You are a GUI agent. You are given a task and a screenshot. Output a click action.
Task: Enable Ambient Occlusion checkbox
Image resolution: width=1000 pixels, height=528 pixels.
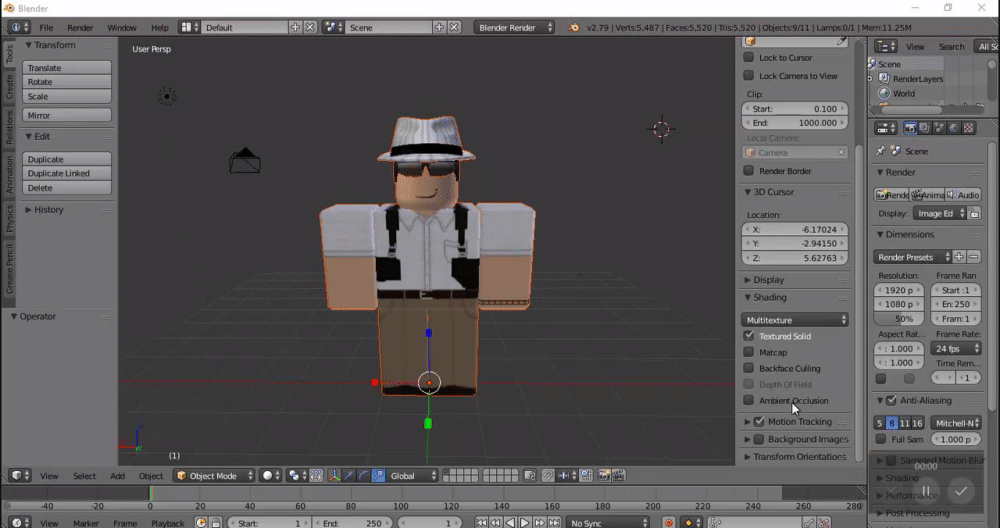click(x=749, y=400)
